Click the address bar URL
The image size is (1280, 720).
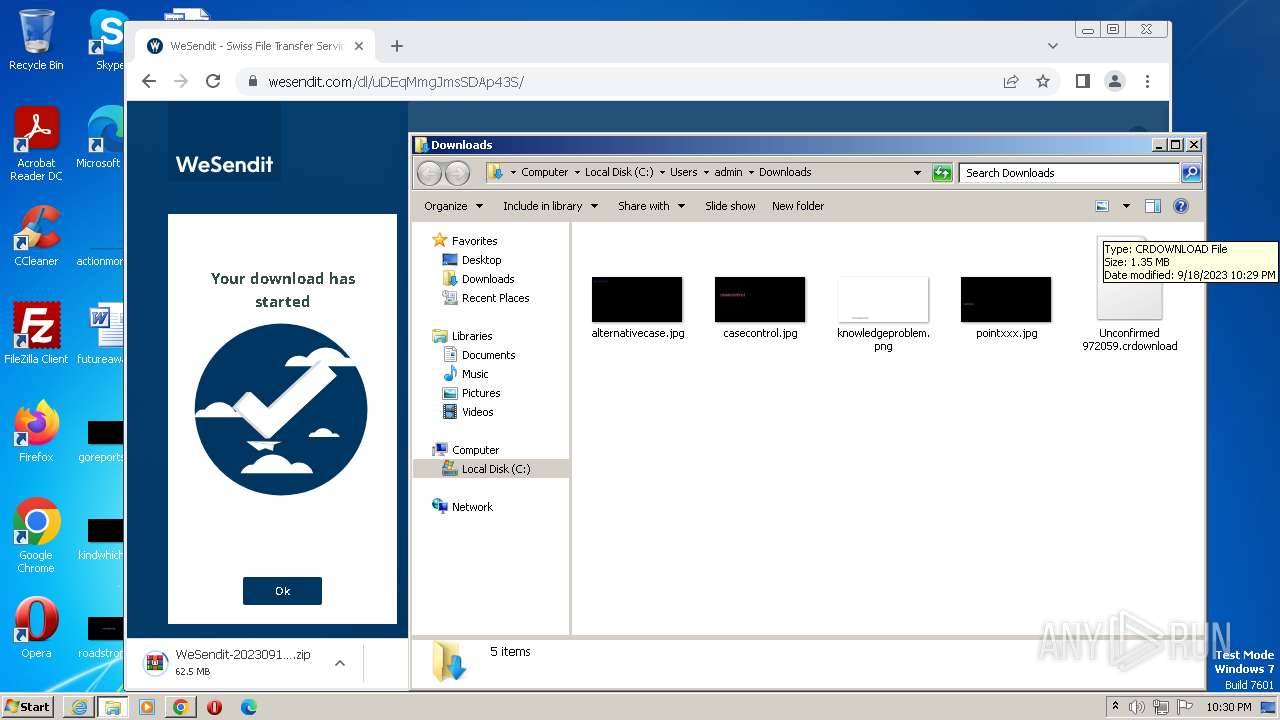click(x=395, y=82)
